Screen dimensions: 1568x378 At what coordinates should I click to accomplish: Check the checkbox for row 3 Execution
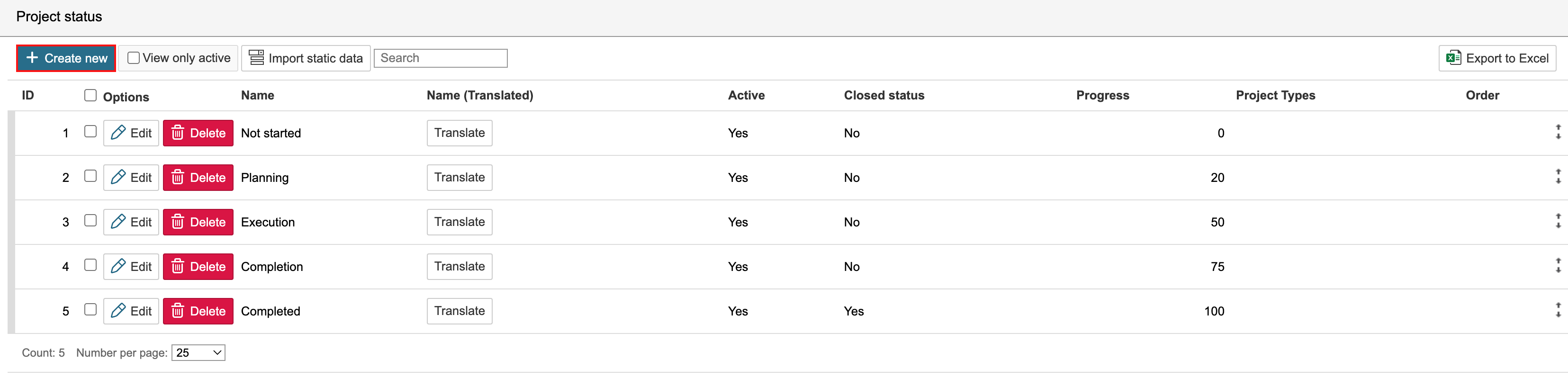click(x=90, y=220)
